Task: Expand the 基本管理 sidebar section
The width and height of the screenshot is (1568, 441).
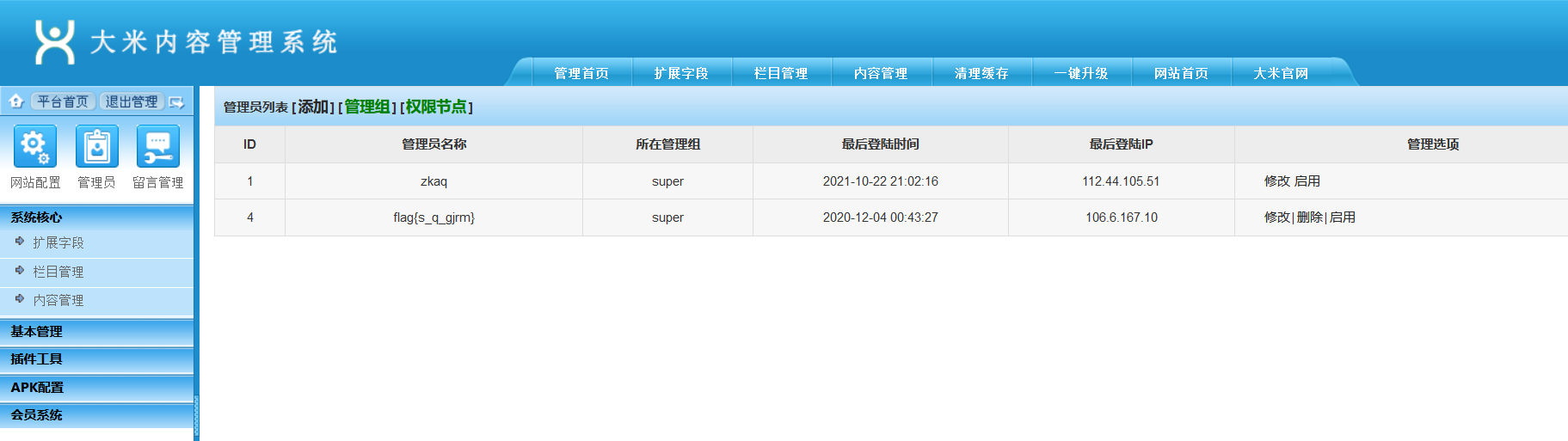Action: coord(96,332)
